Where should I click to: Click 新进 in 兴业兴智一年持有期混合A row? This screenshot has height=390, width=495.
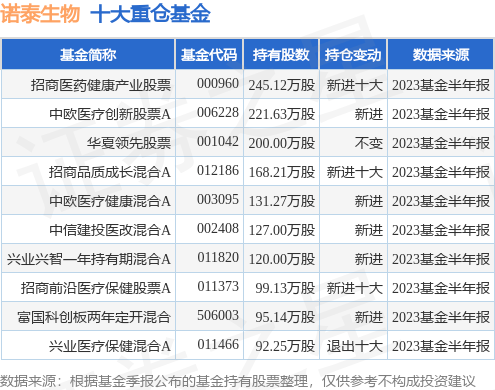369,259
